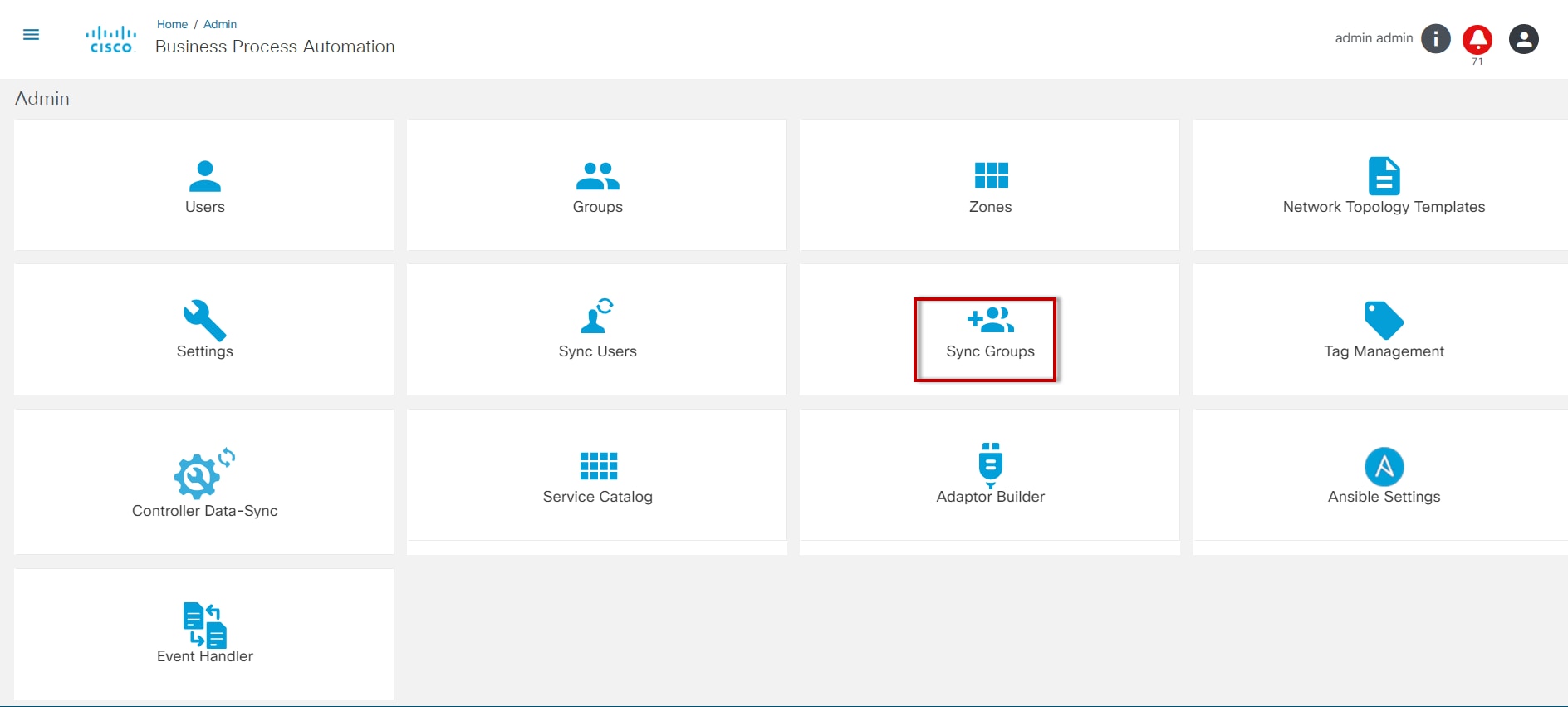The height and width of the screenshot is (707, 1568).
Task: Click the Zones label
Action: click(991, 207)
